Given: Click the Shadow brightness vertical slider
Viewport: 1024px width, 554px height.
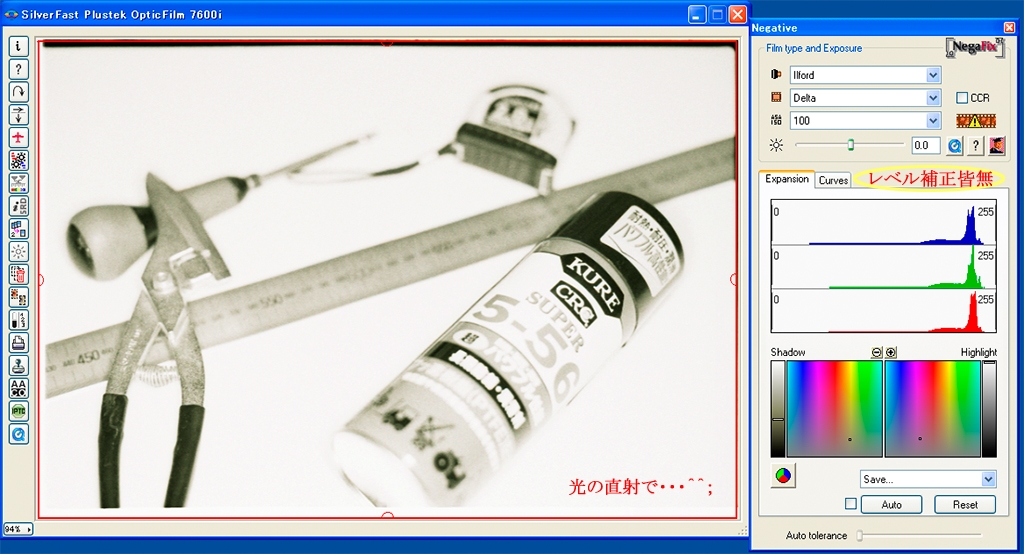Looking at the screenshot, I should 778,408.
